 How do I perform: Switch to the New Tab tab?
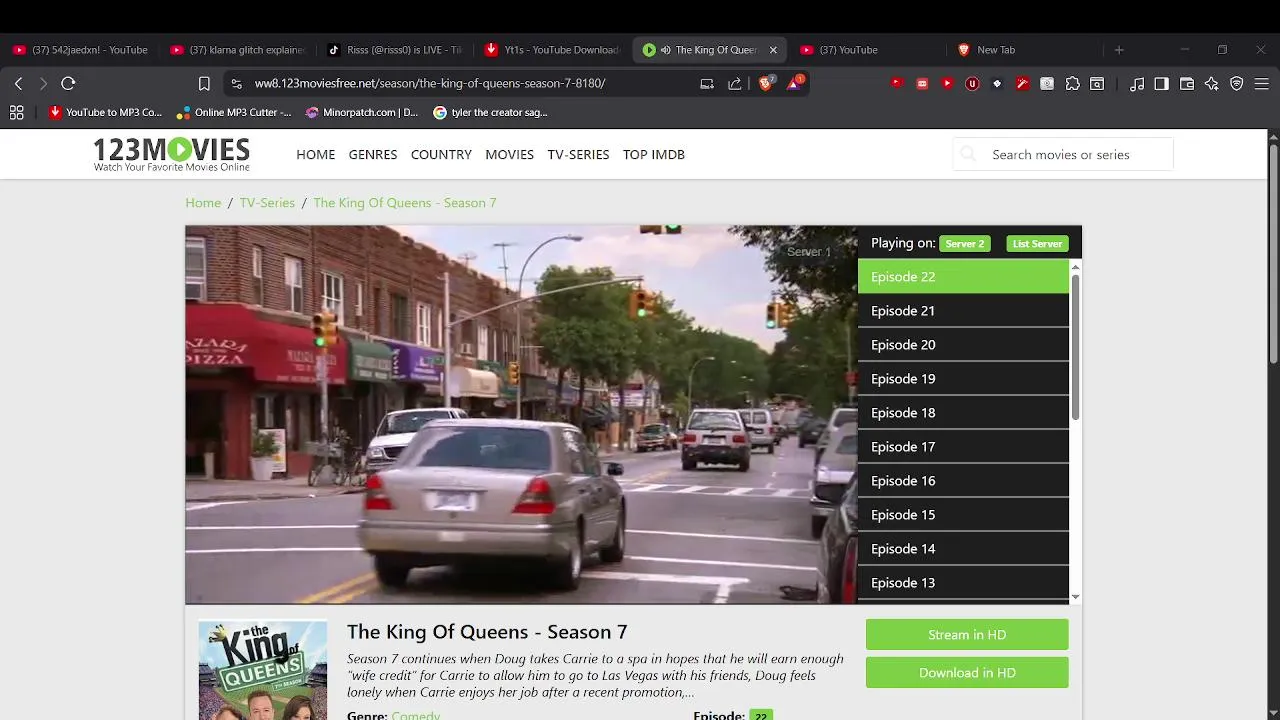pos(1025,50)
